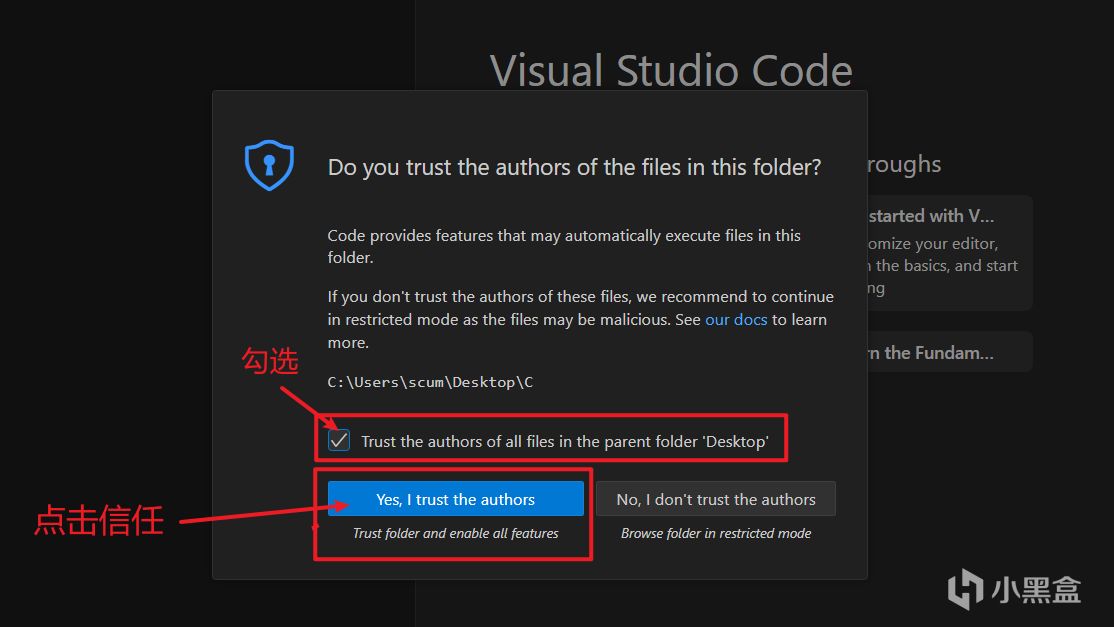This screenshot has width=1114, height=627.
Task: Choose 'No, I don't trust the authors'
Action: 715,499
